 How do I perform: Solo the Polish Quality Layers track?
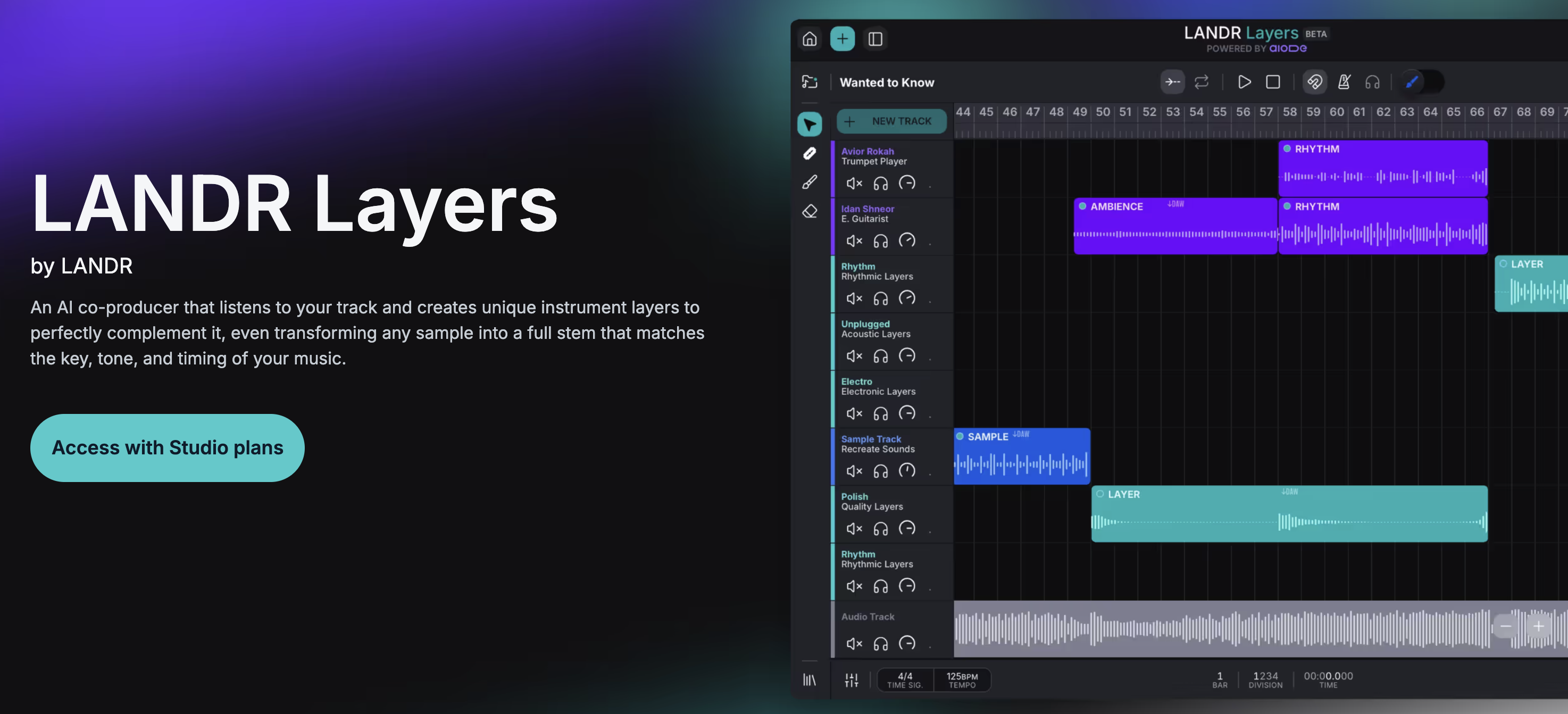tap(881, 529)
